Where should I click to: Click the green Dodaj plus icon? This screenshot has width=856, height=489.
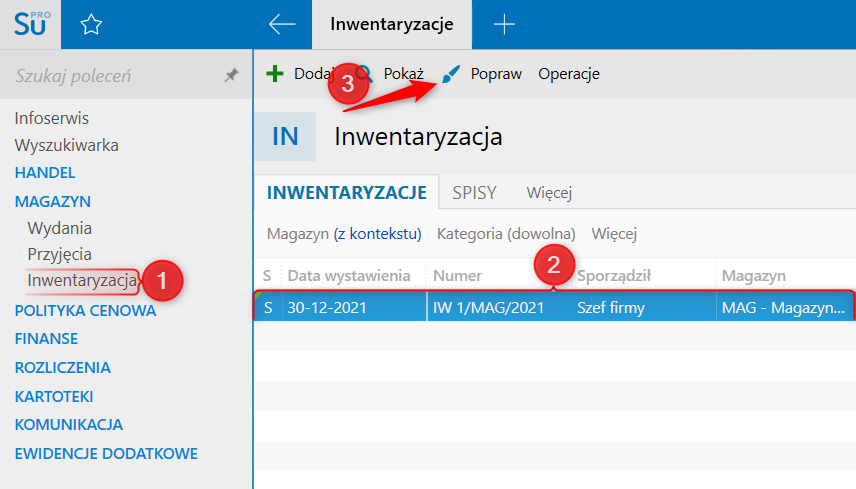pos(275,74)
